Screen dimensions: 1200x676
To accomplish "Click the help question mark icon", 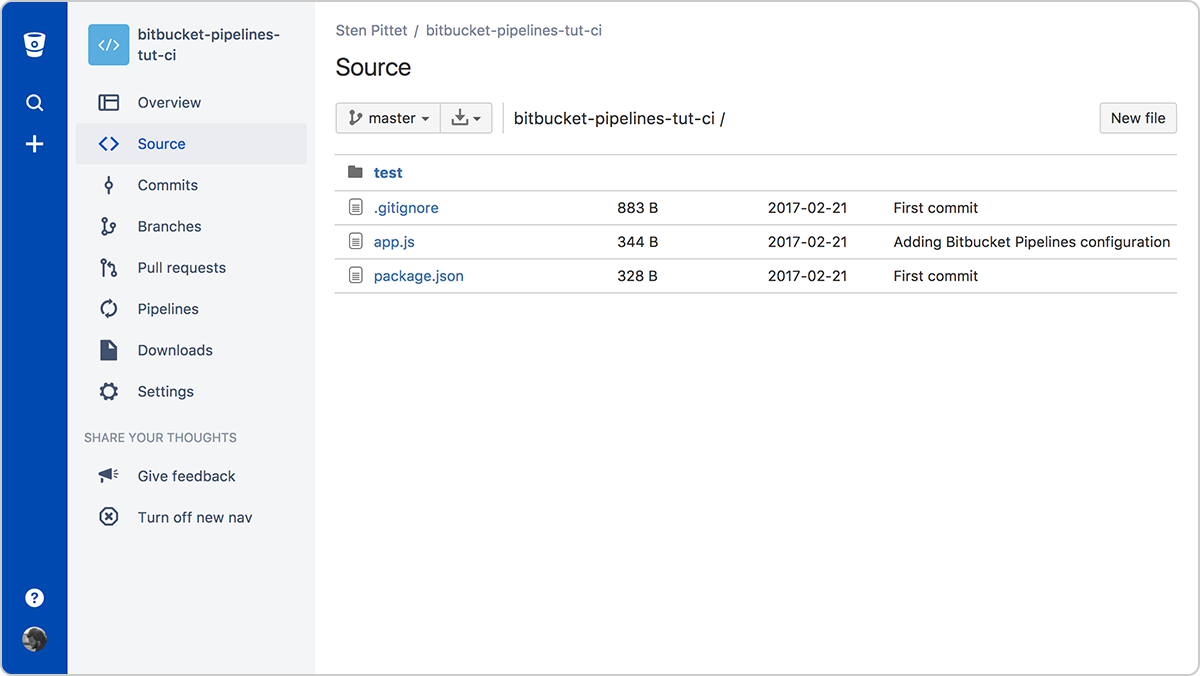I will click(x=34, y=597).
